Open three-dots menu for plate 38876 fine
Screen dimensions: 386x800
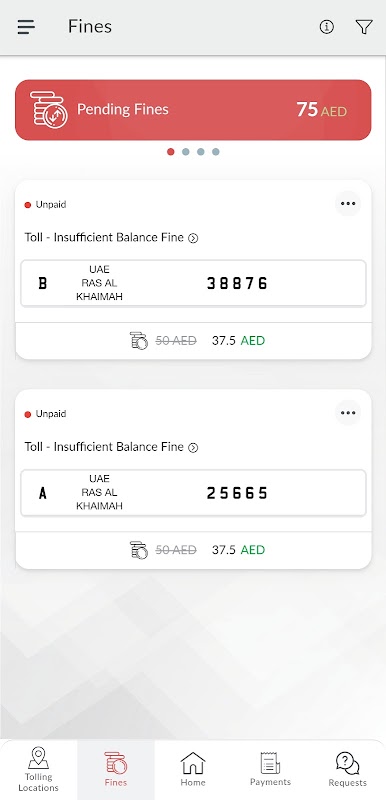(x=348, y=204)
